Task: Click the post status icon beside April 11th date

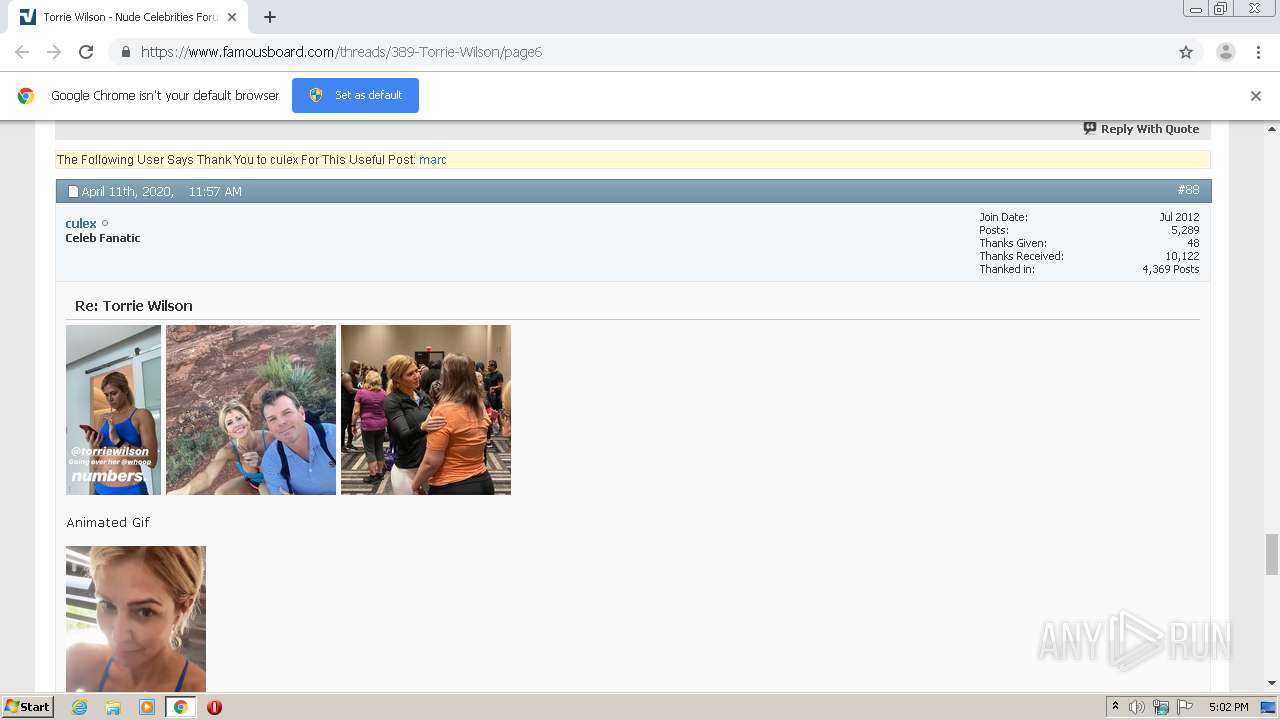Action: tap(73, 192)
